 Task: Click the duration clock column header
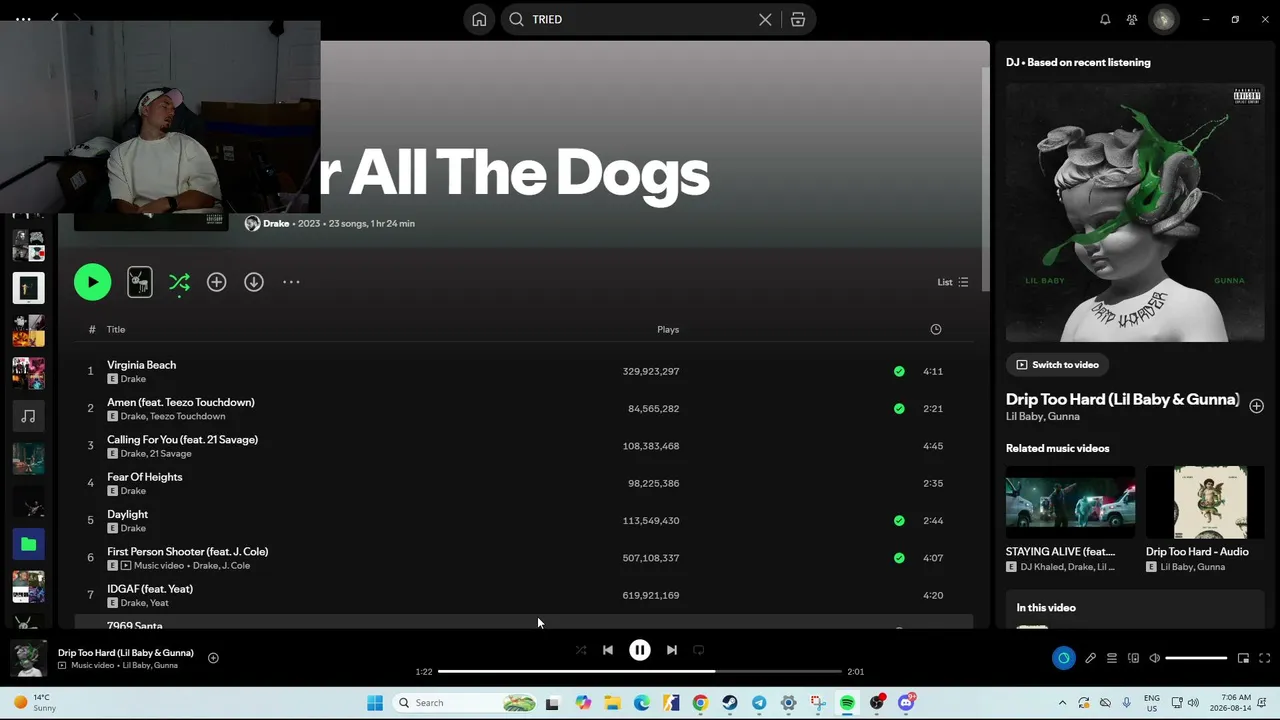point(936,329)
